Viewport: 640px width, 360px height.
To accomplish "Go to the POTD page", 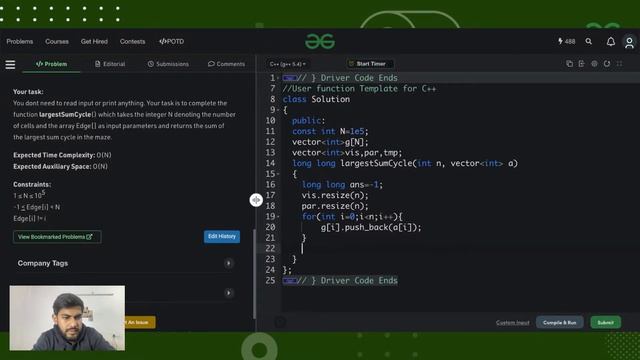I will pos(171,42).
